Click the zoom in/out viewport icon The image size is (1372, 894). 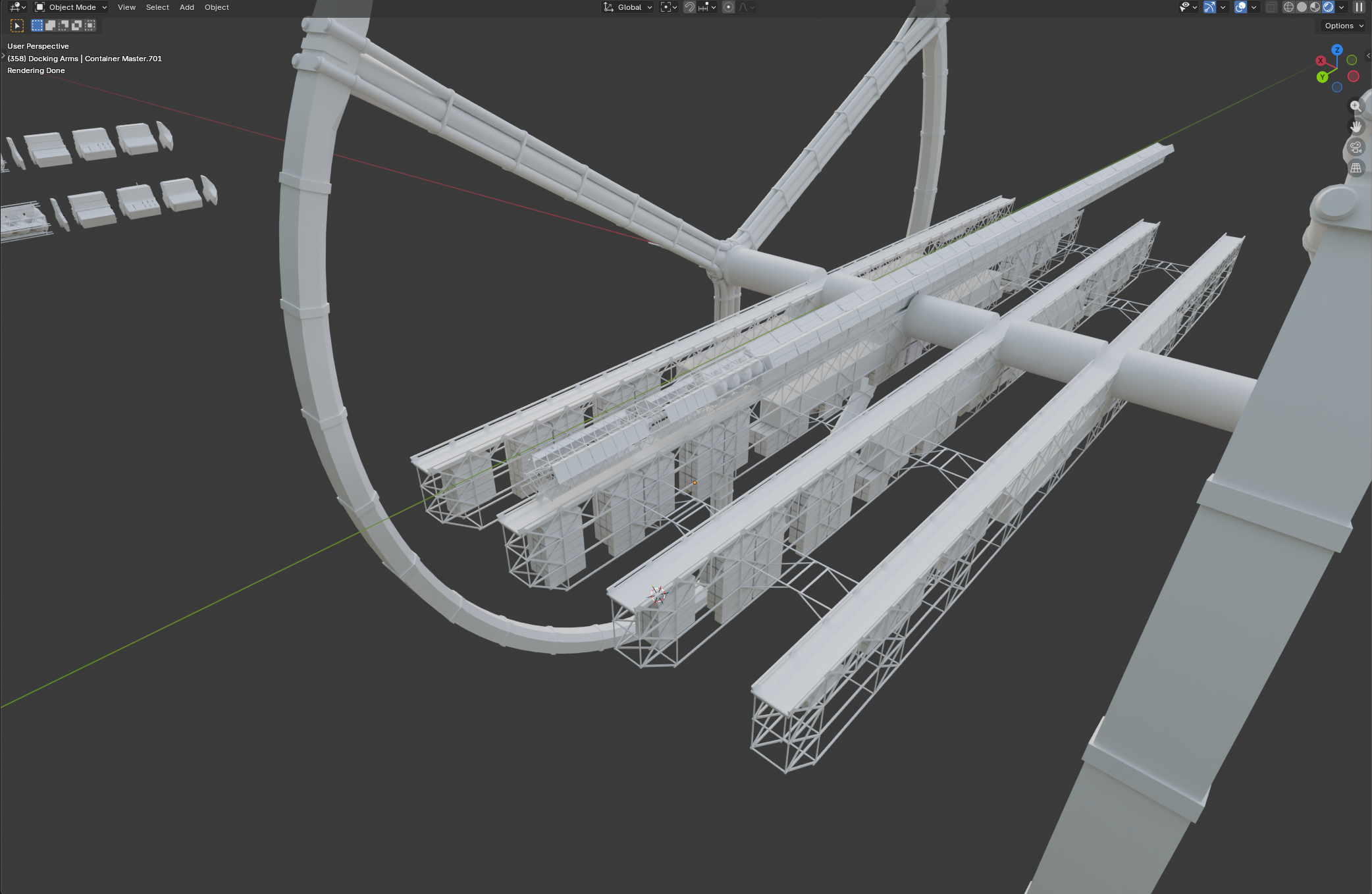pyautogui.click(x=1355, y=106)
